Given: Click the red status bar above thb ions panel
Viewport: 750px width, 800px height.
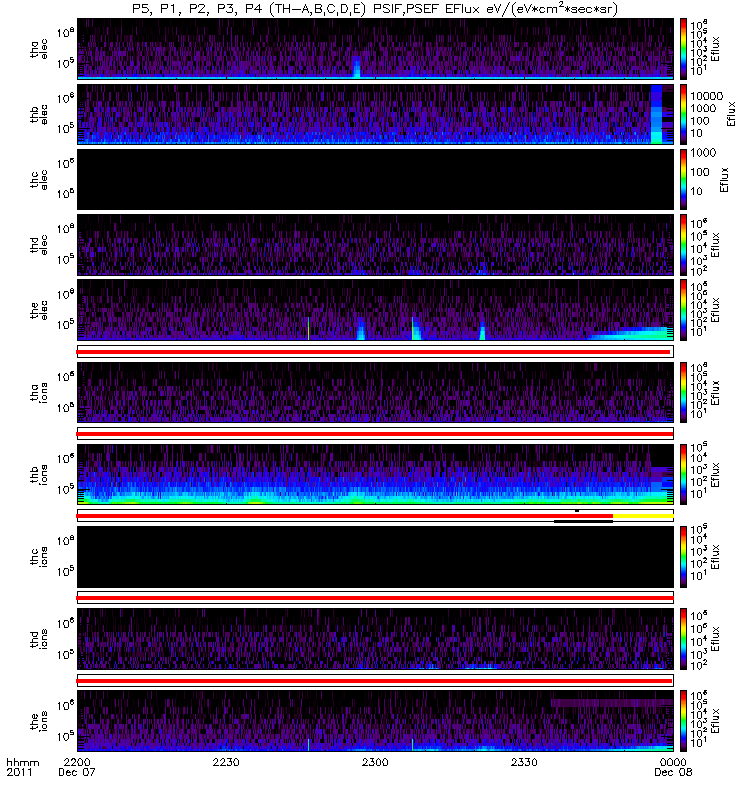Looking at the screenshot, I should tap(376, 434).
